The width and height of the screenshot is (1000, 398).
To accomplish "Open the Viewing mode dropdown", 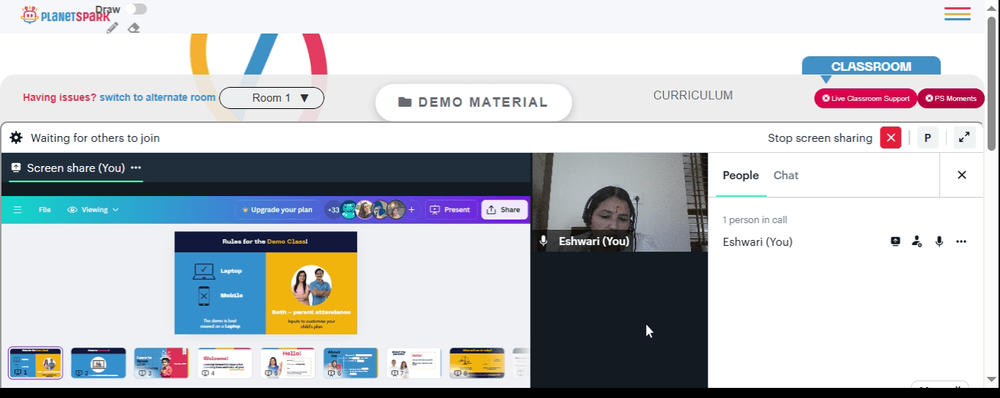I will tap(93, 209).
